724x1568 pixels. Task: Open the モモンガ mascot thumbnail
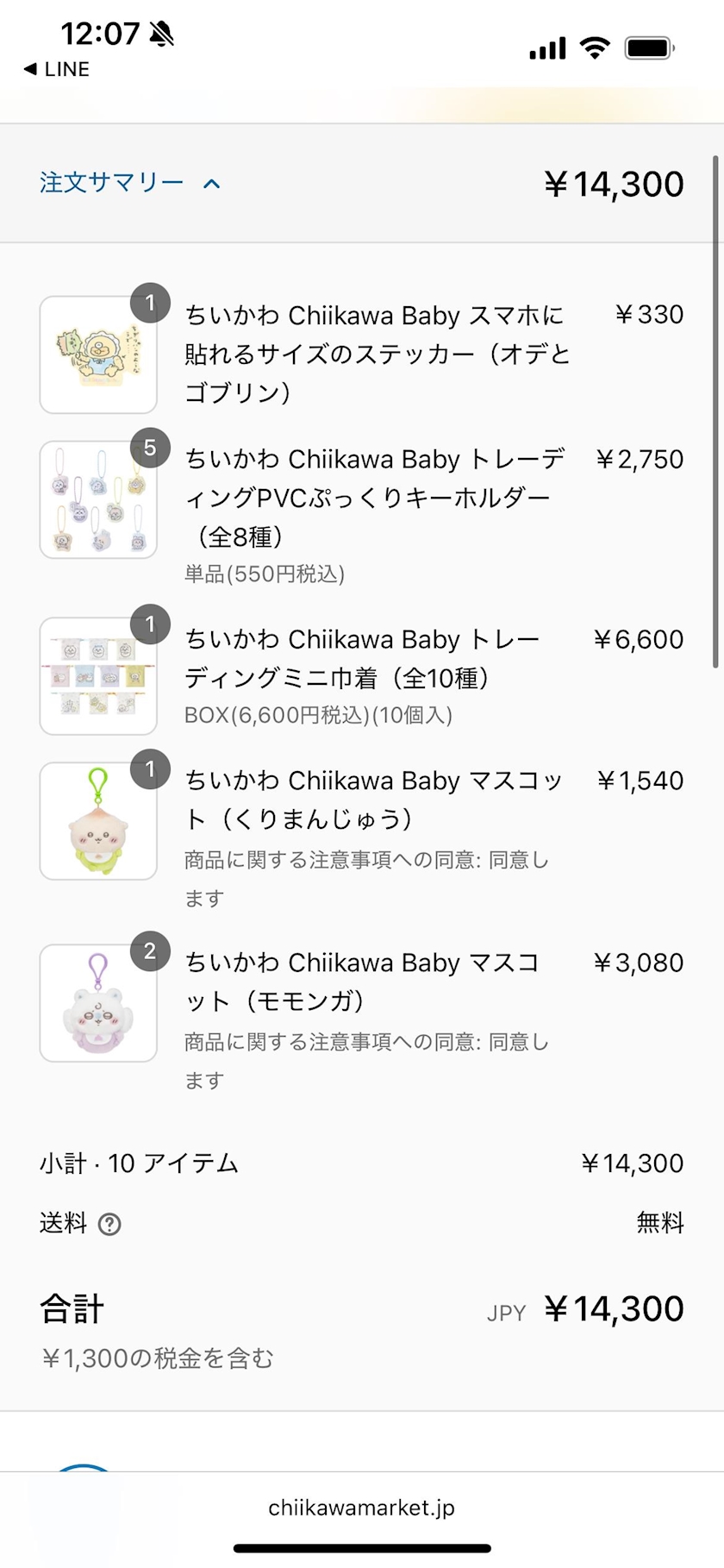98,1002
